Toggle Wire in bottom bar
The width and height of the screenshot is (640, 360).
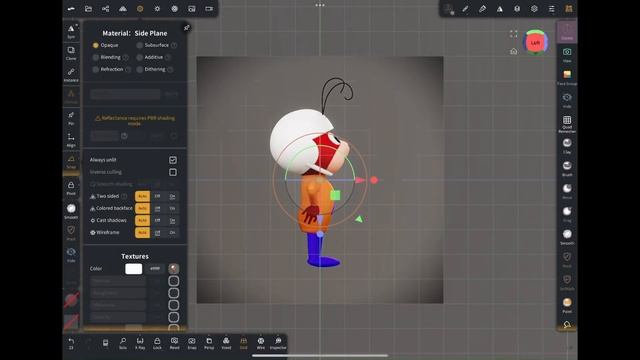pos(261,343)
